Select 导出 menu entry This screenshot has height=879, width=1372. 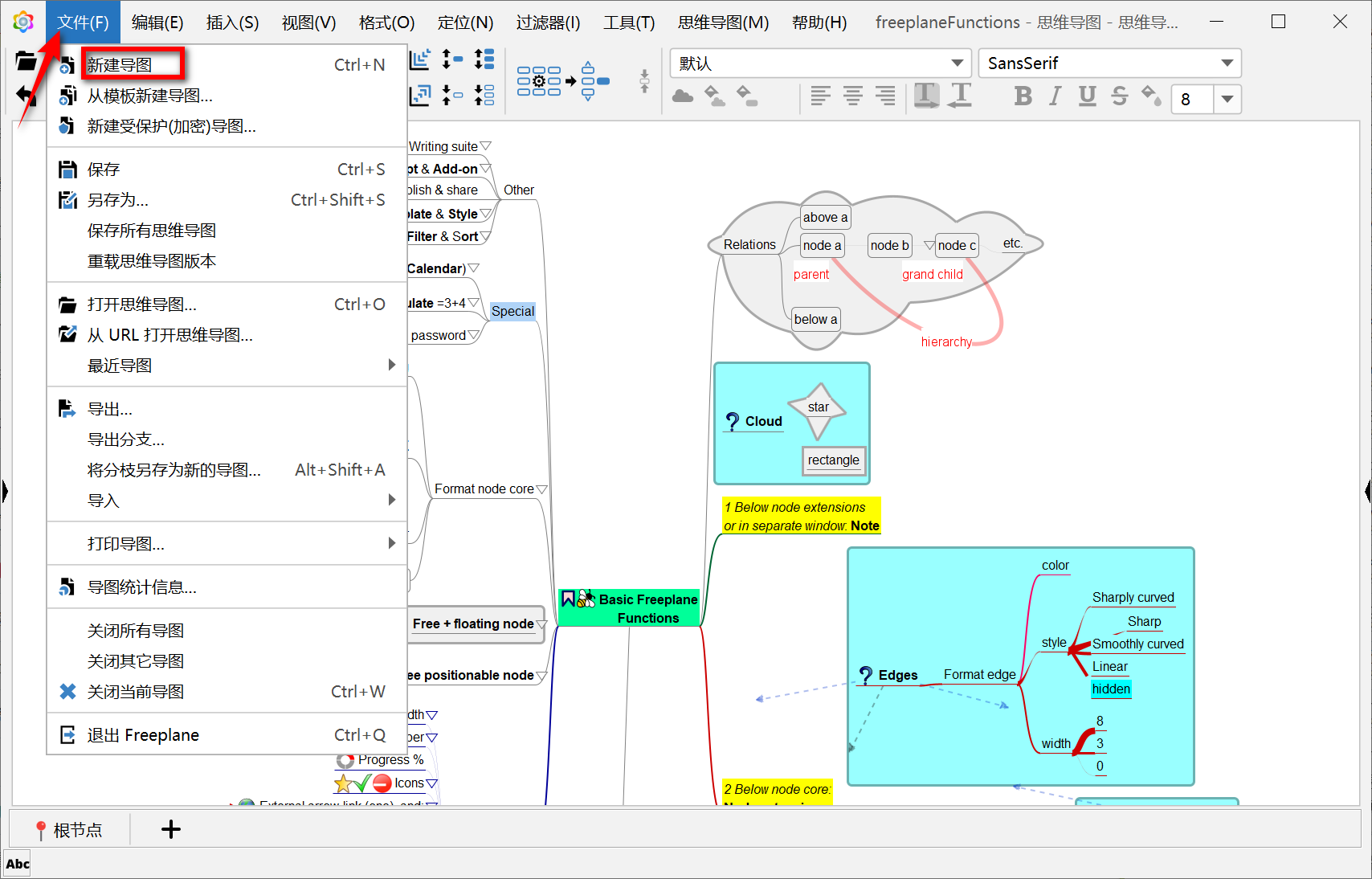(227, 409)
